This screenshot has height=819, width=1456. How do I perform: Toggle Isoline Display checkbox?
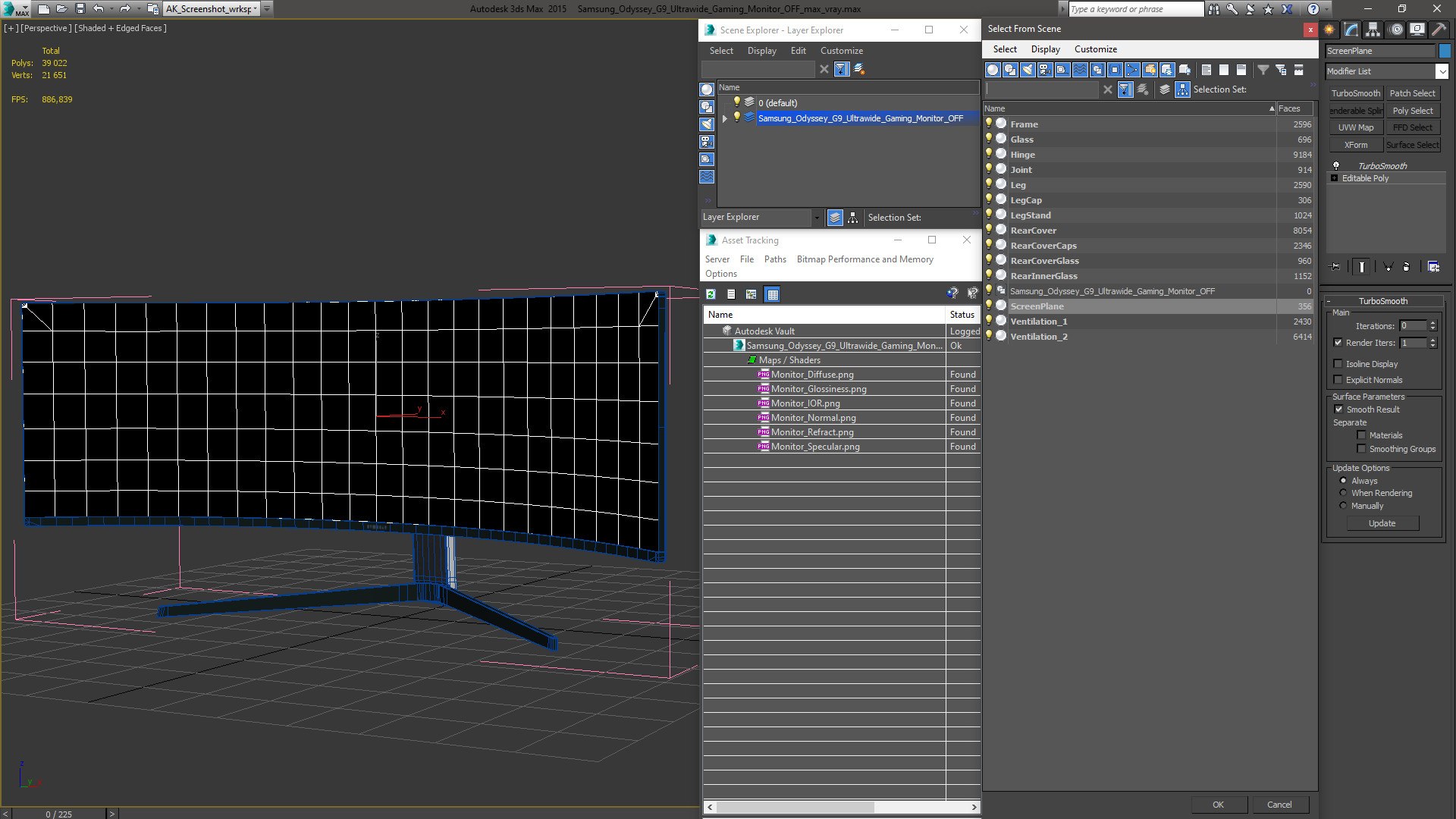click(1338, 364)
